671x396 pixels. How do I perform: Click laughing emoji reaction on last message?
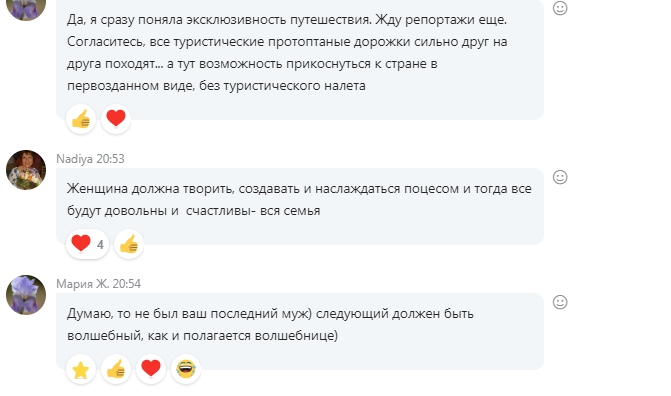coord(186,369)
